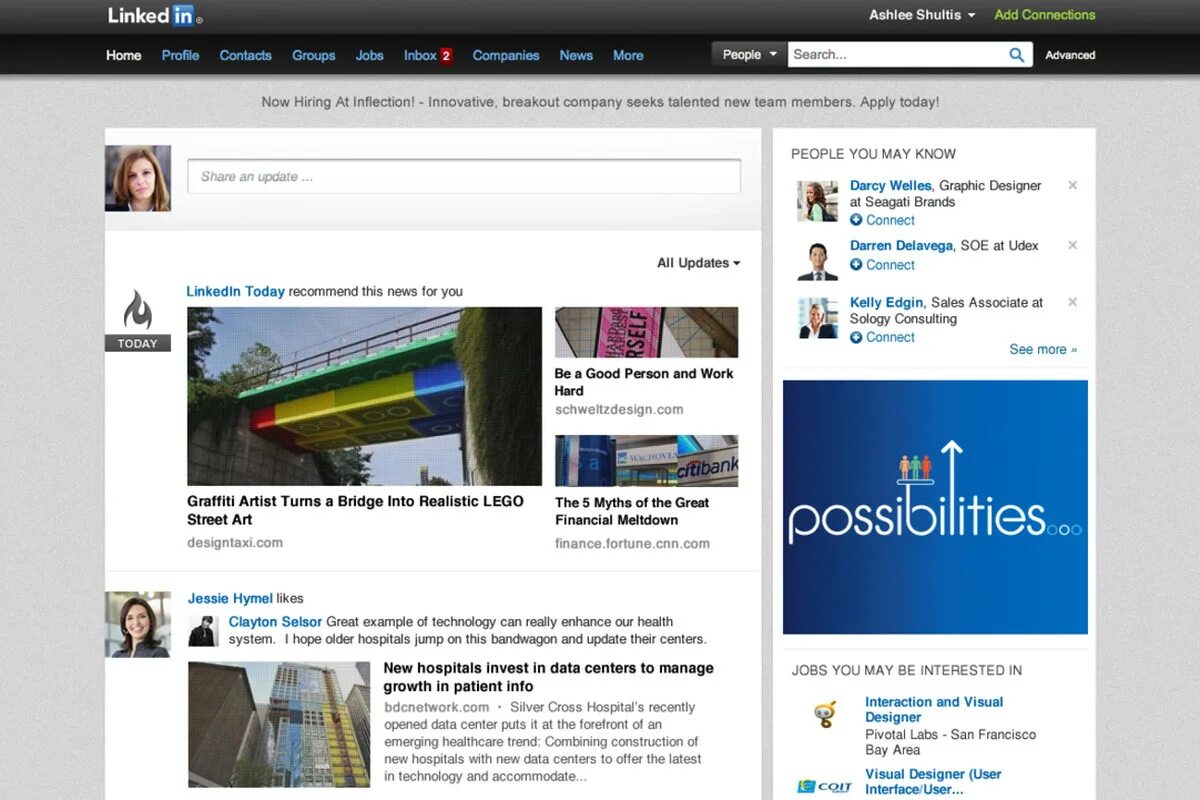The width and height of the screenshot is (1200, 800).
Task: Open the Ashlee Shultis account dropdown
Action: coord(922,15)
